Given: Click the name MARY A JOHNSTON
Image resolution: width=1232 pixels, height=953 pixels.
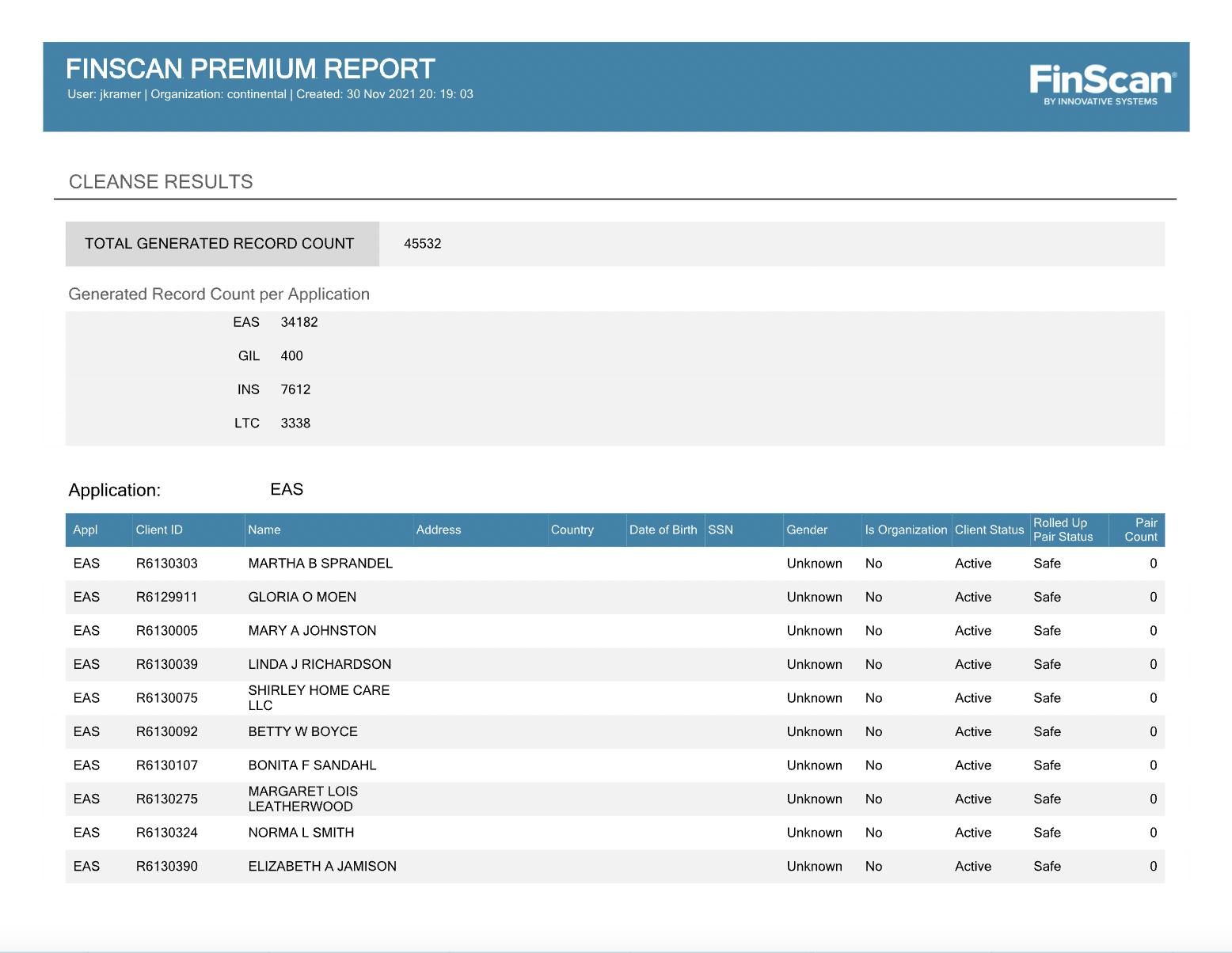Looking at the screenshot, I should point(313,631).
